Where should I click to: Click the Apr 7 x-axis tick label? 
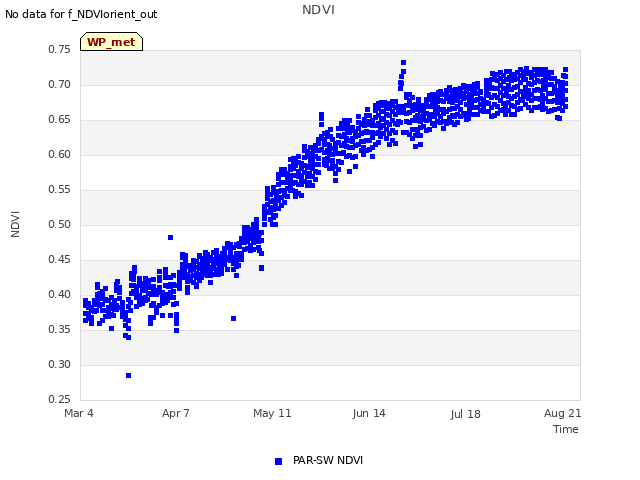pos(176,413)
